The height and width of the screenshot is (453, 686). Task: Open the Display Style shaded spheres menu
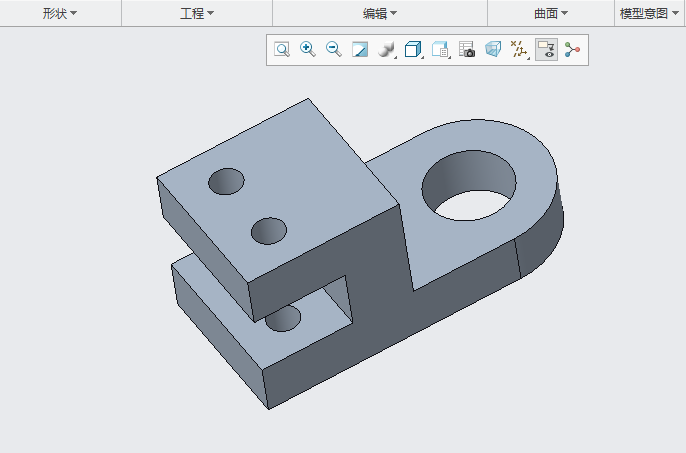point(387,50)
